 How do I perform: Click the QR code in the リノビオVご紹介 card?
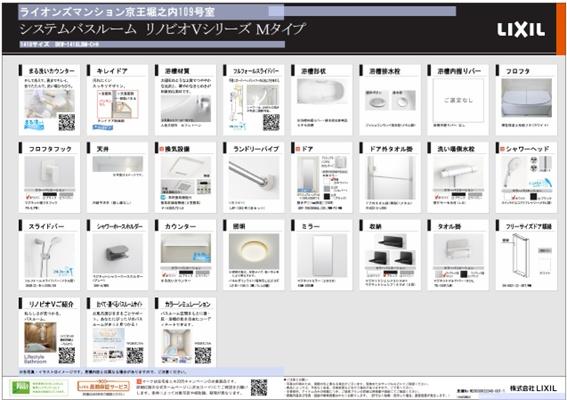[67, 355]
